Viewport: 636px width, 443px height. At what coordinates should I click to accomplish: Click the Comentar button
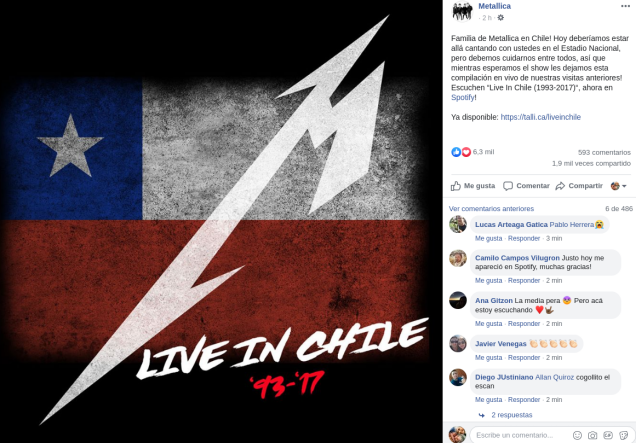(x=526, y=186)
